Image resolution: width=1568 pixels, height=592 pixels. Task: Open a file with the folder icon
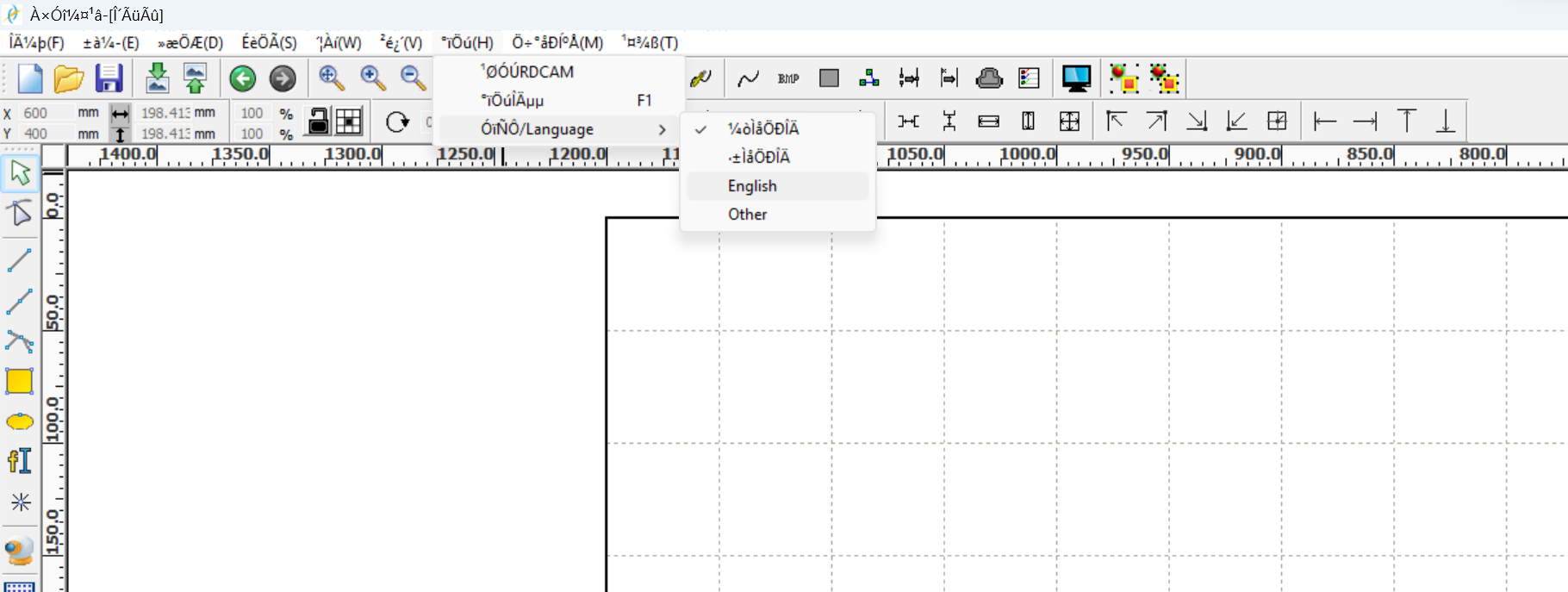point(68,78)
